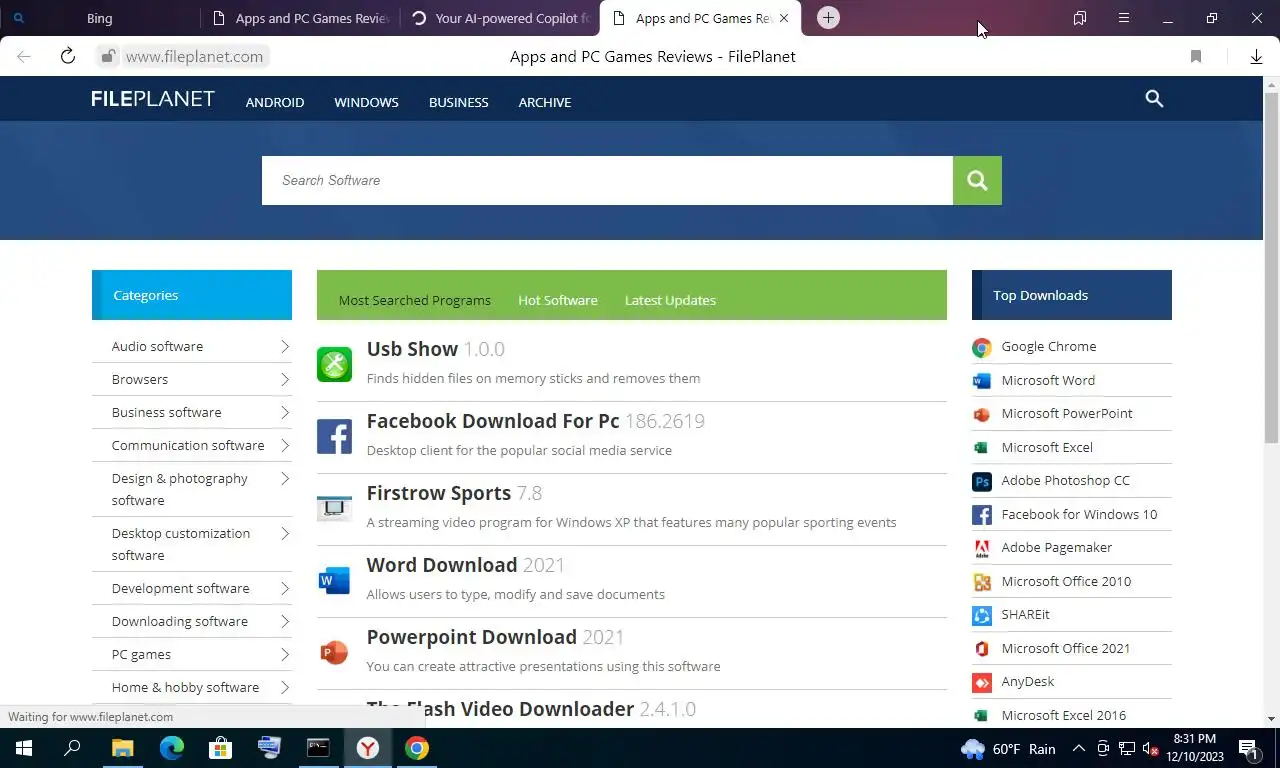Switch to the Bing browser tab
This screenshot has width=1280, height=768.
(100, 18)
